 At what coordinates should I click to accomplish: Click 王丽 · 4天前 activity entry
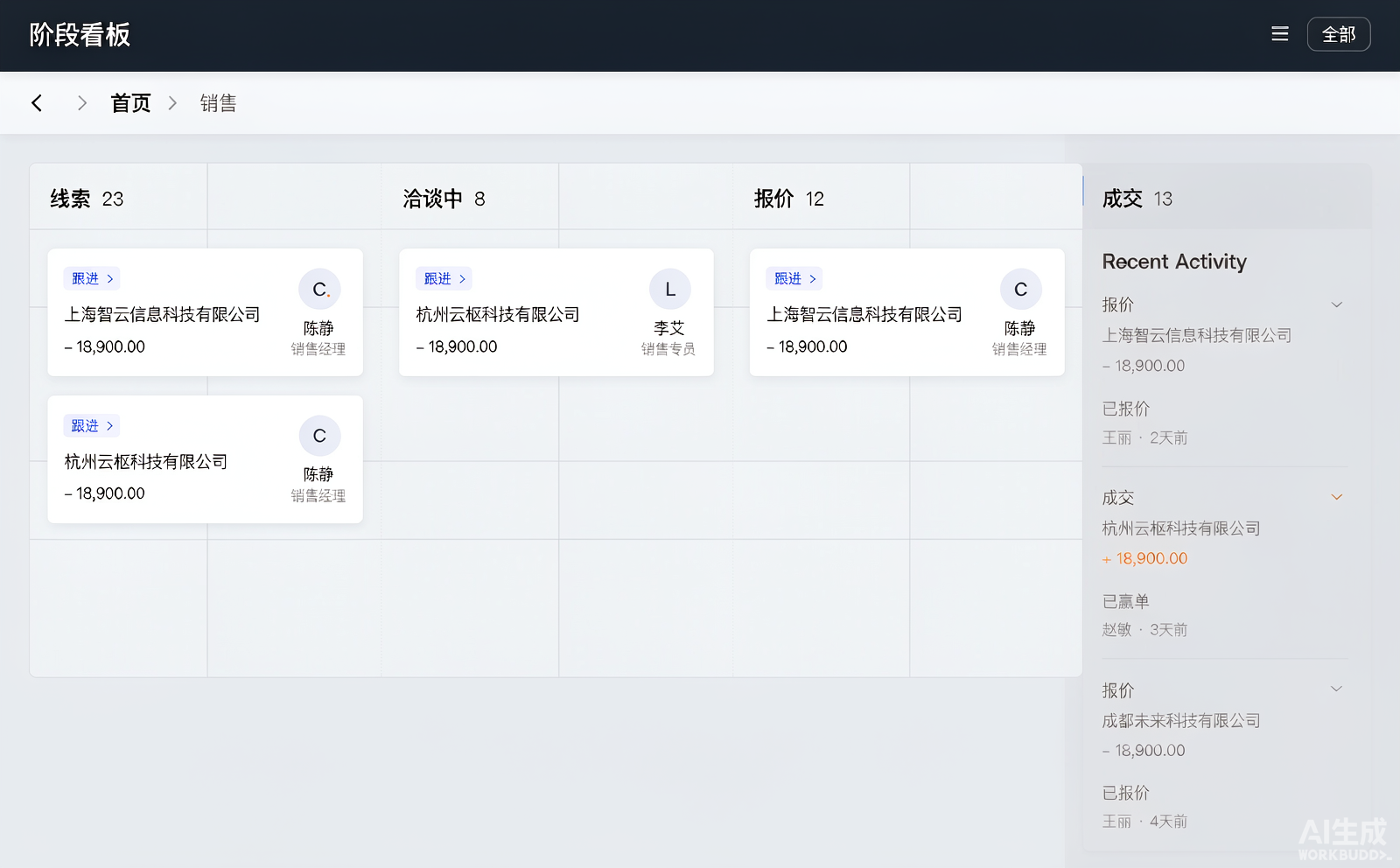pyautogui.click(x=1144, y=821)
